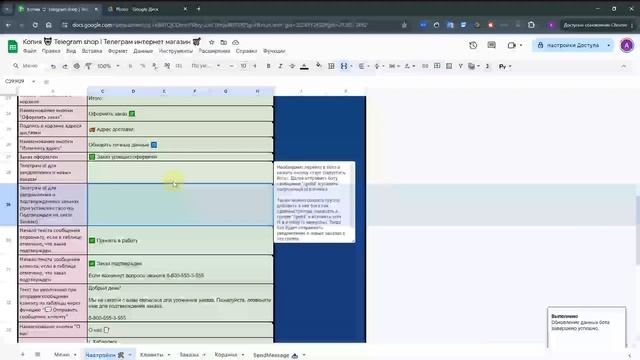Viewport: 640px width, 360px height.
Task: Add a new sheet with plus
Action: pyautogui.click(x=22, y=355)
